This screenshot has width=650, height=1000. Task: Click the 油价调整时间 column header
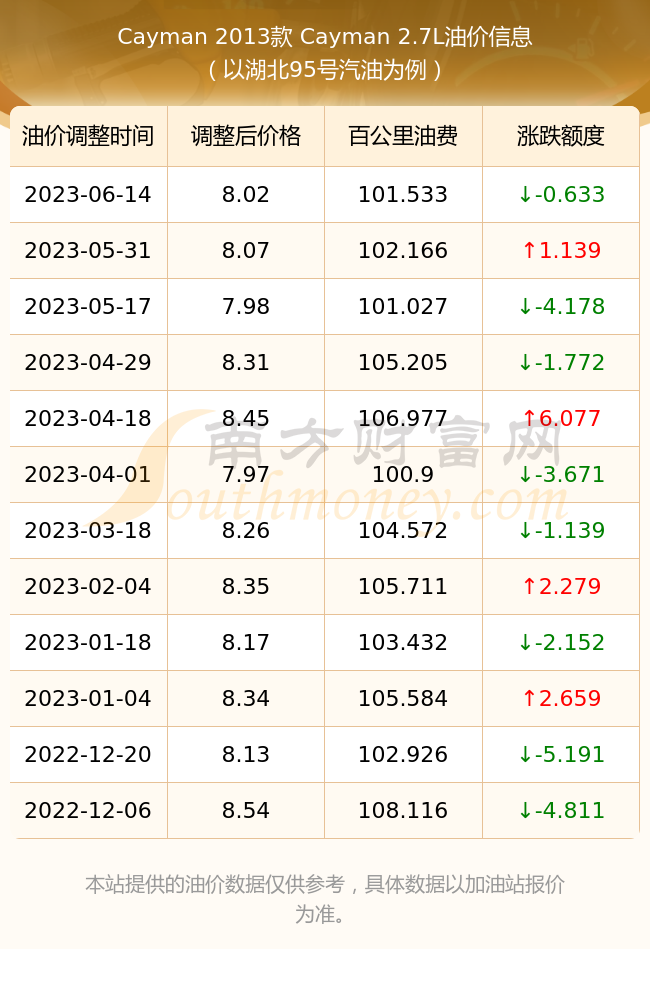tap(88, 136)
